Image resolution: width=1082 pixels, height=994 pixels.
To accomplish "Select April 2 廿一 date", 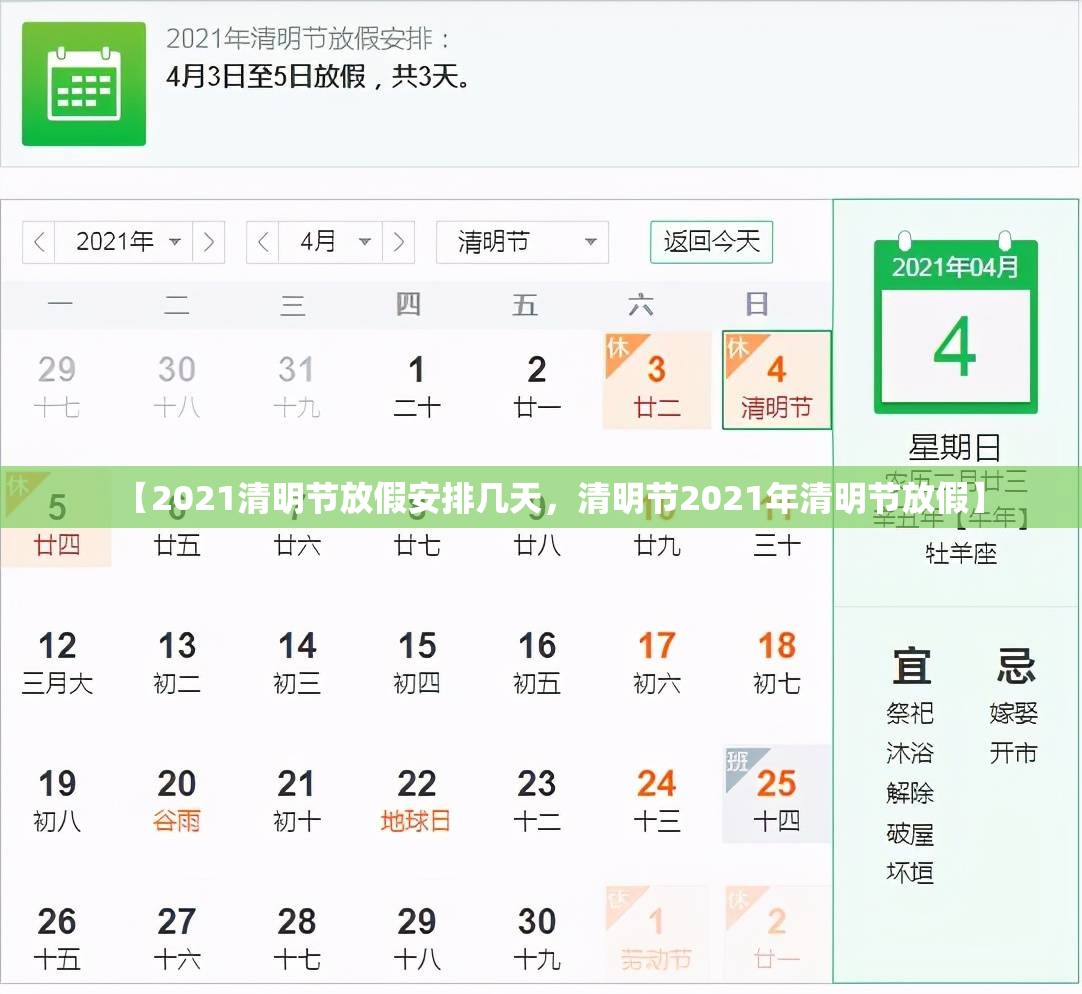I will (537, 387).
